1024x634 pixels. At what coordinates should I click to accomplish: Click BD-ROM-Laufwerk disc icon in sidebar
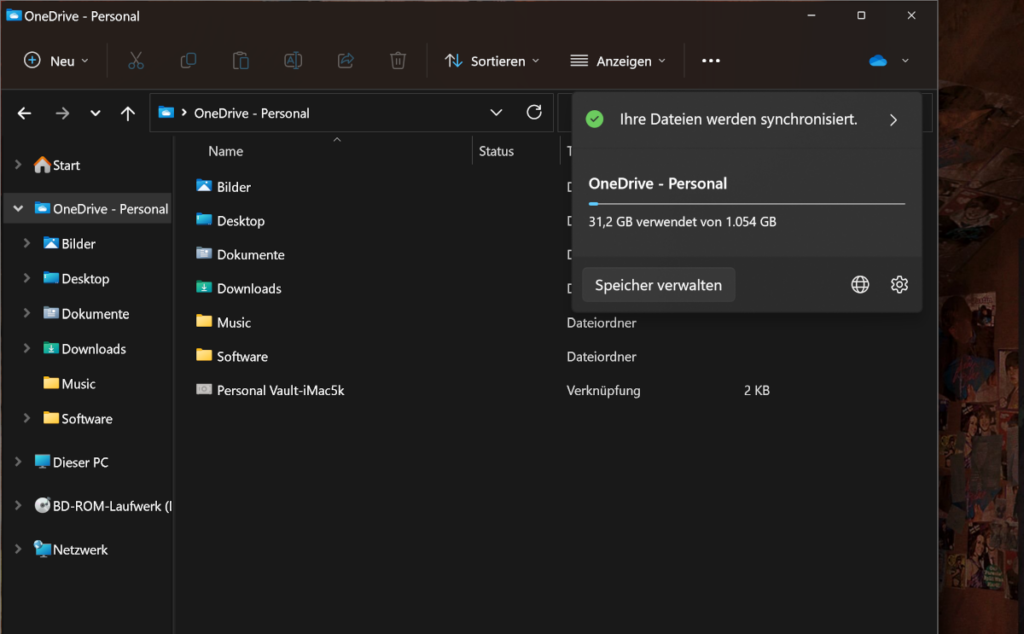click(42, 505)
